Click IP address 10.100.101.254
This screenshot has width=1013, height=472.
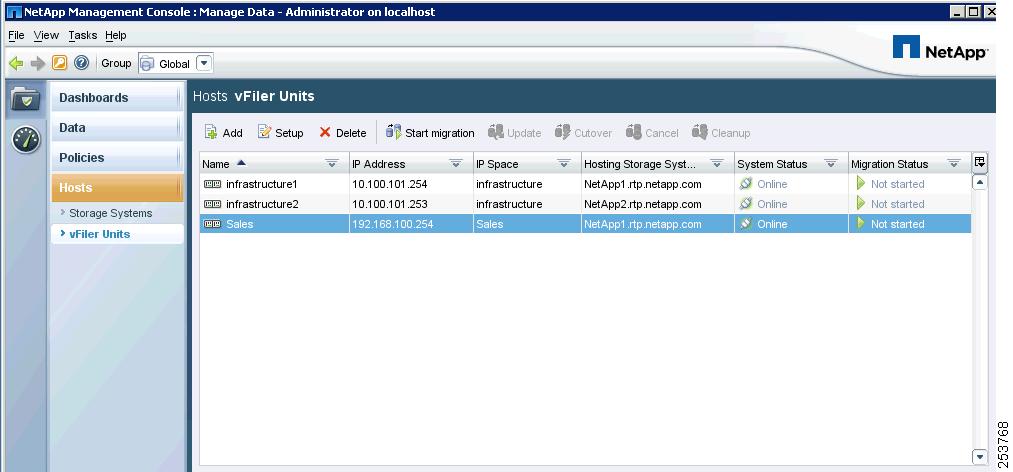[390, 184]
